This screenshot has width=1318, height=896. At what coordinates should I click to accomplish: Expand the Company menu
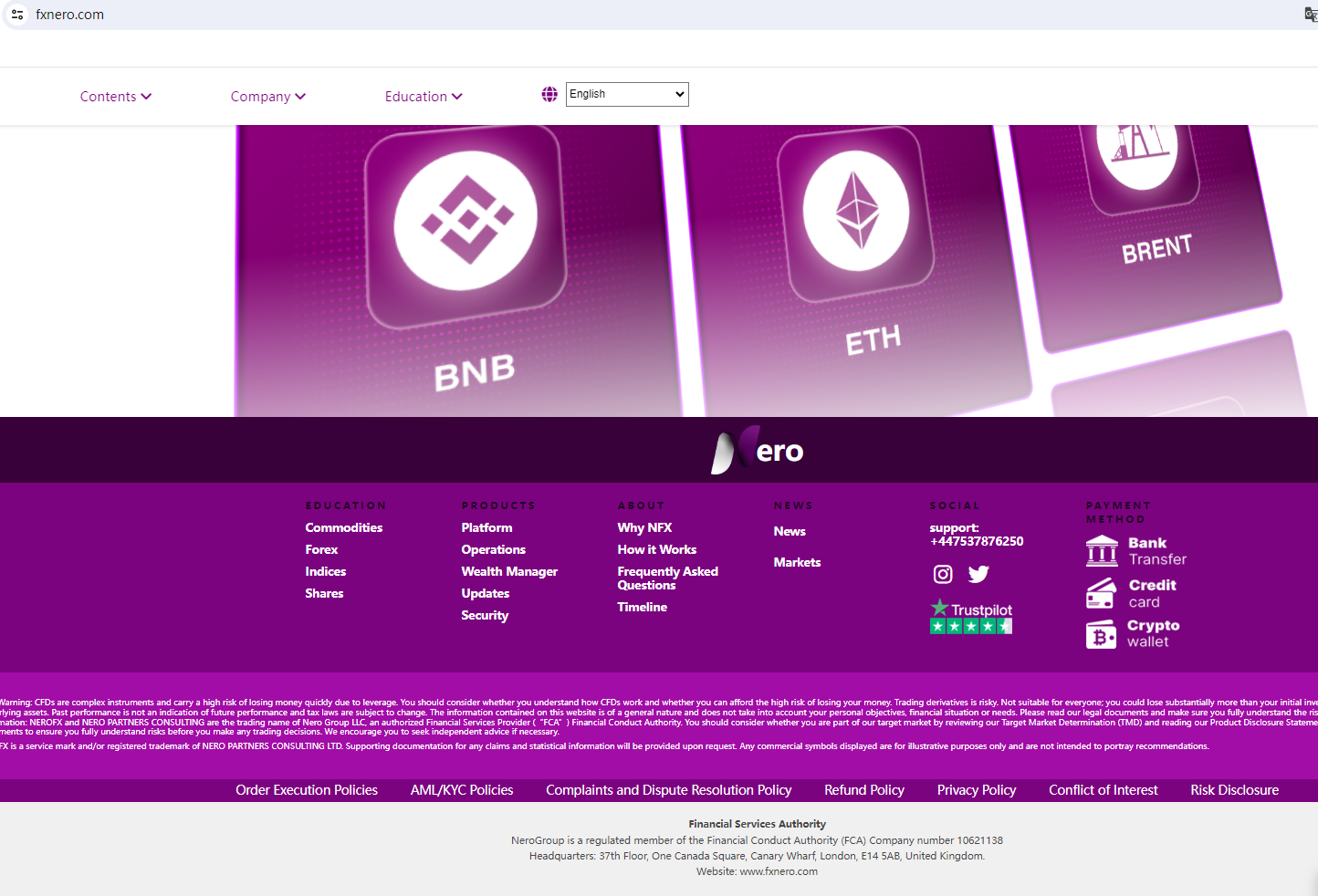pyautogui.click(x=268, y=97)
